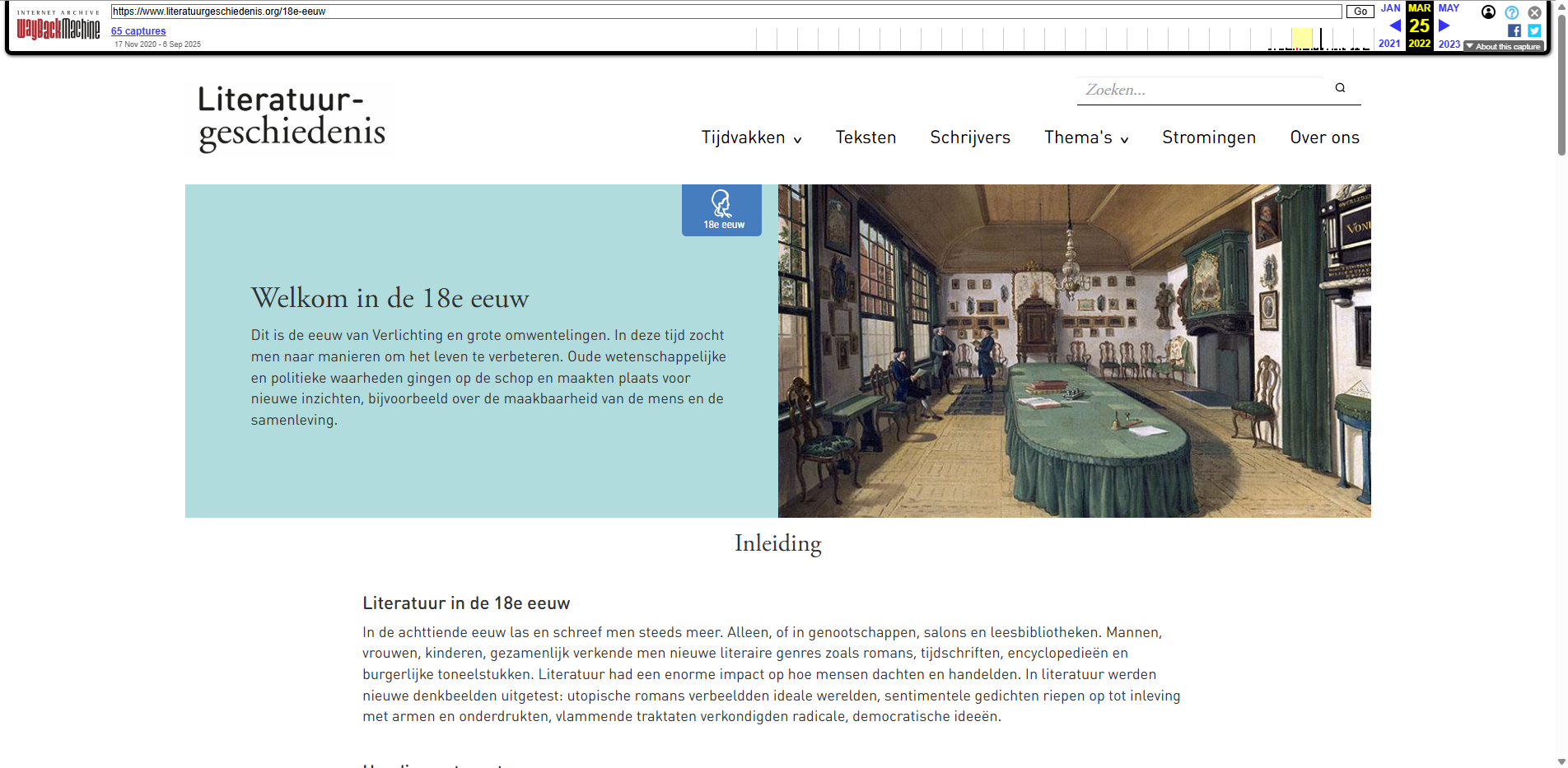Click the 18e eeuw badge icon
The height and width of the screenshot is (768, 1568).
(722, 209)
